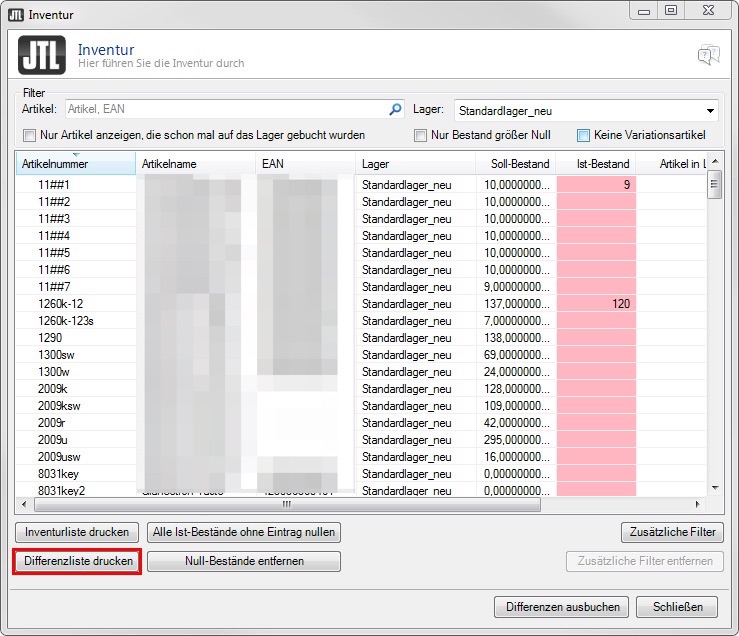This screenshot has height=636, width=739.
Task: Click Schließen button
Action: point(677,607)
